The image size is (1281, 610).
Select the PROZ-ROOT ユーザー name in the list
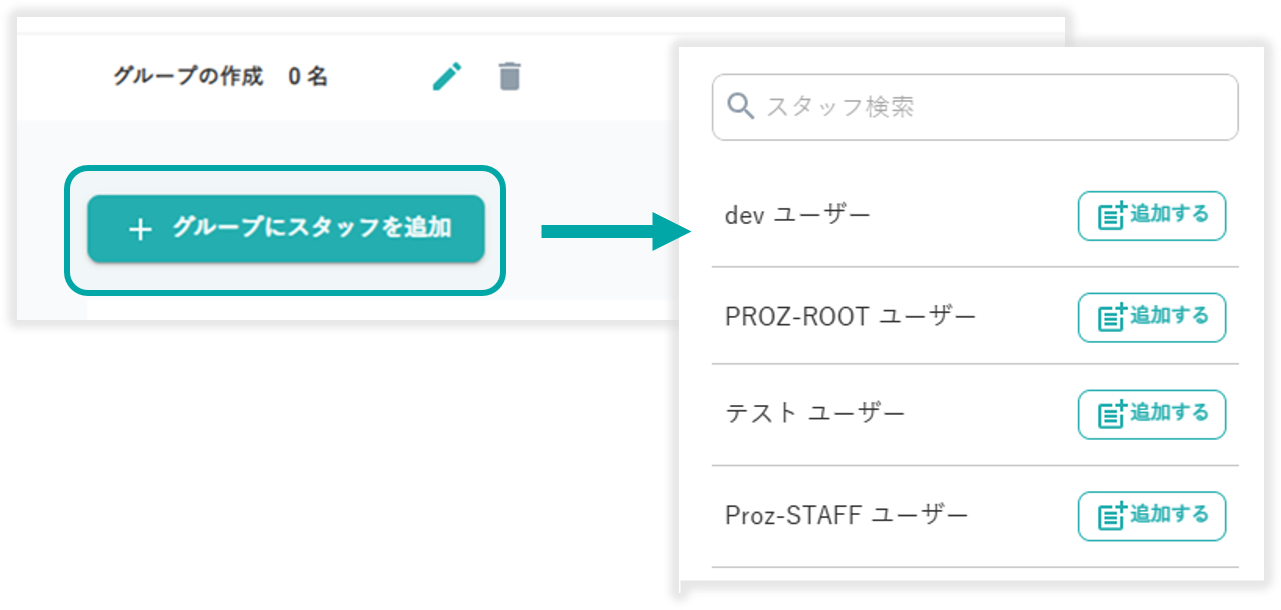tap(850, 317)
